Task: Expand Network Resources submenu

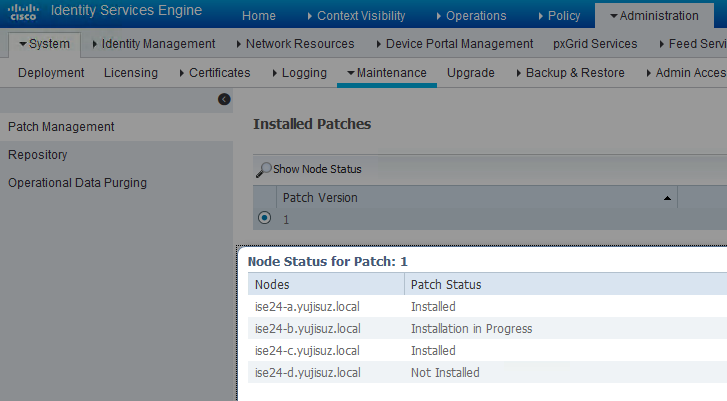Action: coord(295,44)
